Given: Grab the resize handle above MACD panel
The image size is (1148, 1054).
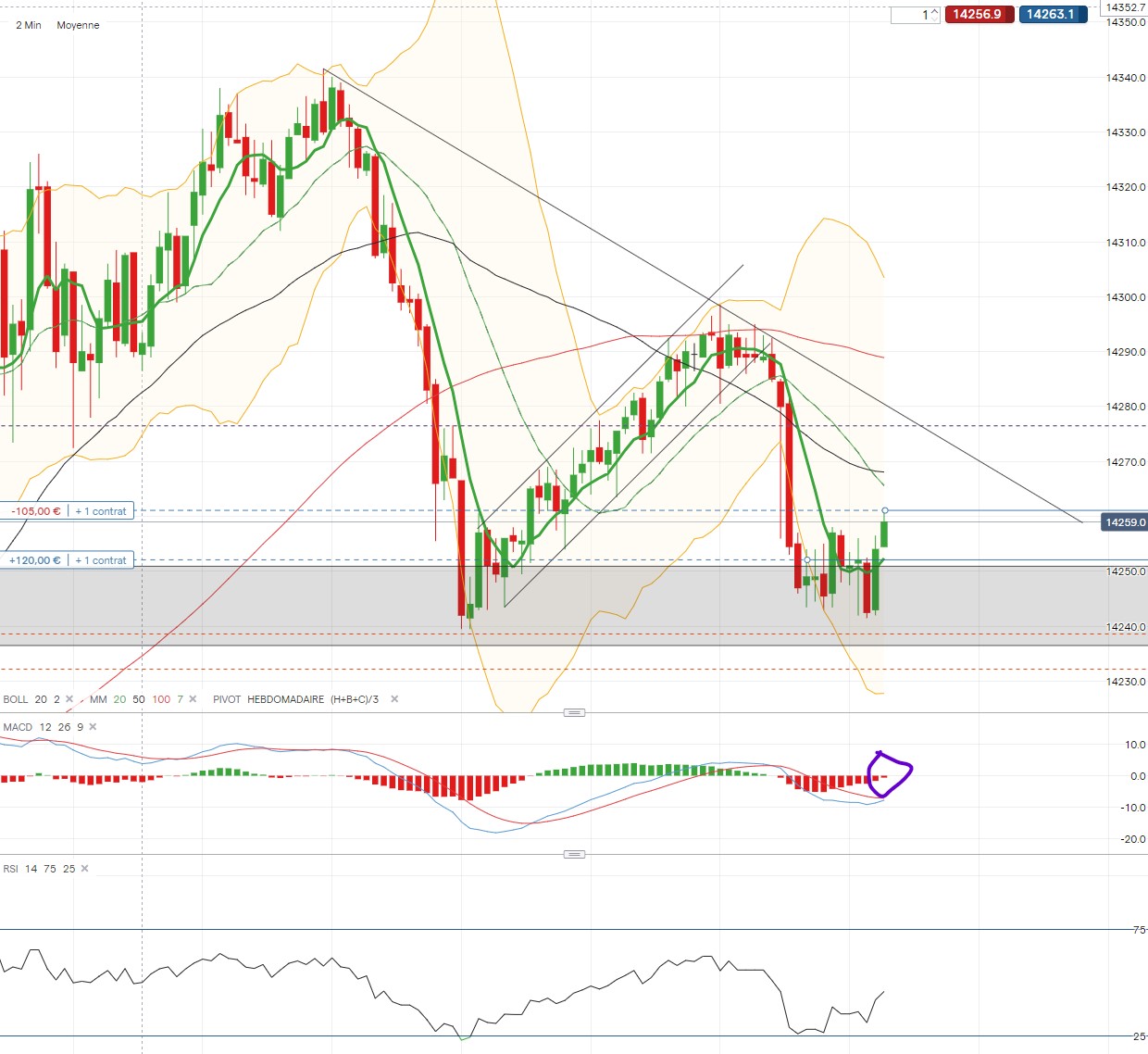Looking at the screenshot, I should tap(574, 712).
